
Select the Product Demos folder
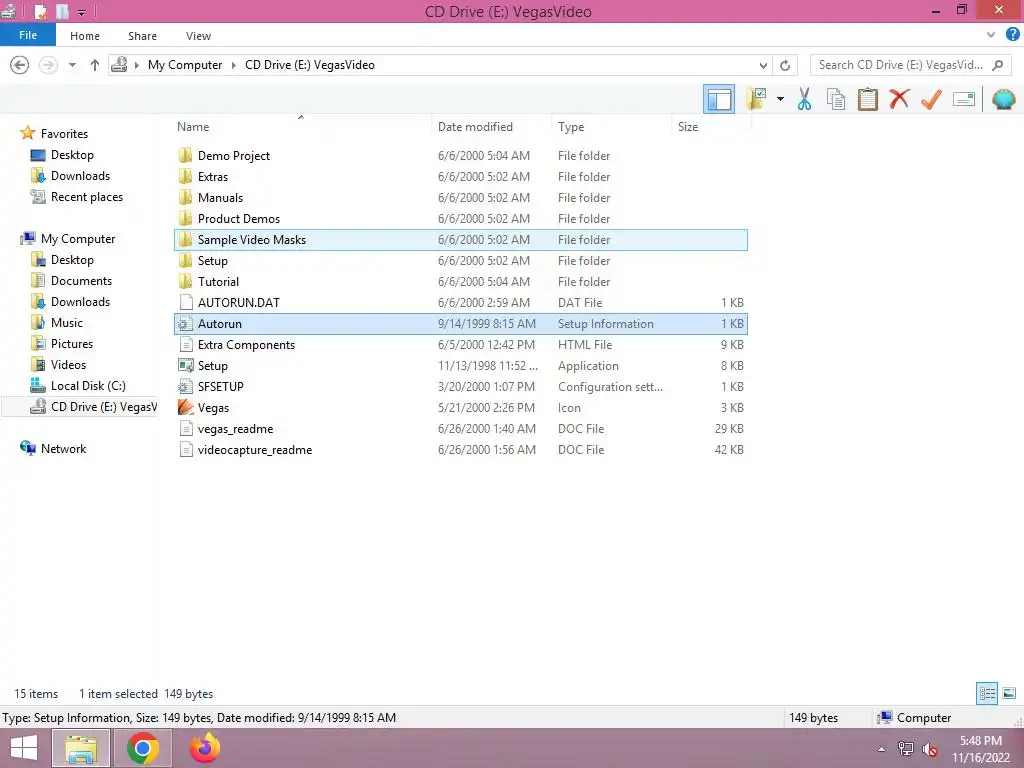(461, 218)
